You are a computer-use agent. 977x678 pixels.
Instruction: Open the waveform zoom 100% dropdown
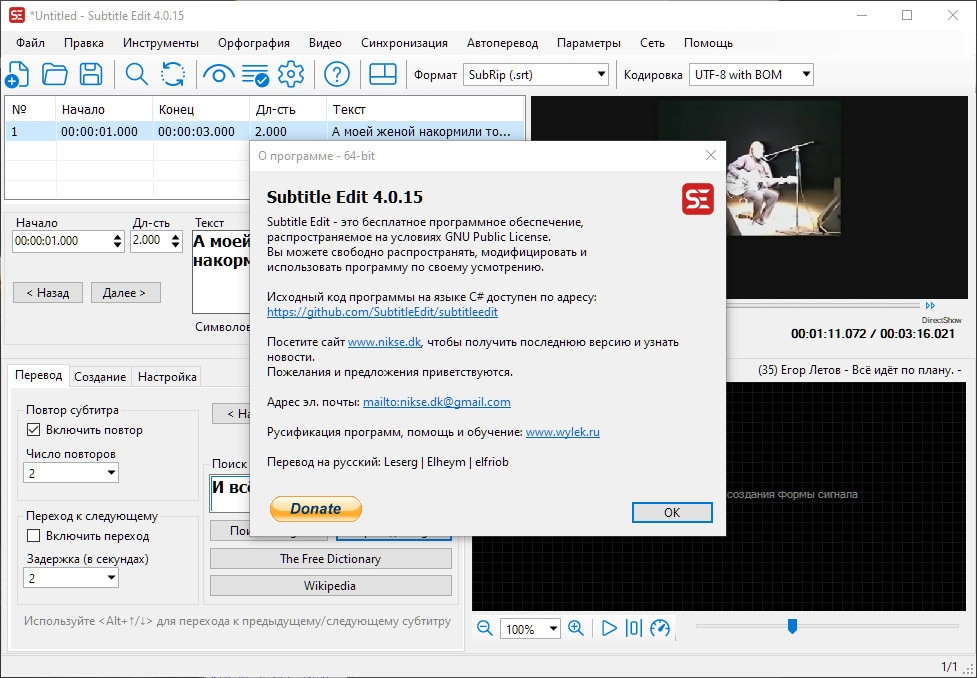tap(530, 629)
